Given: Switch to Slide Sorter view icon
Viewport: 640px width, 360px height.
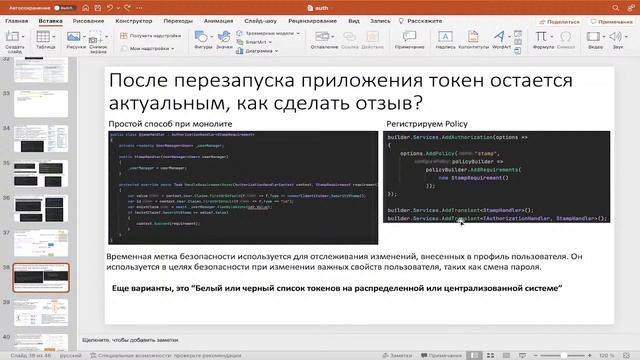Looking at the screenshot, I should [x=491, y=356].
